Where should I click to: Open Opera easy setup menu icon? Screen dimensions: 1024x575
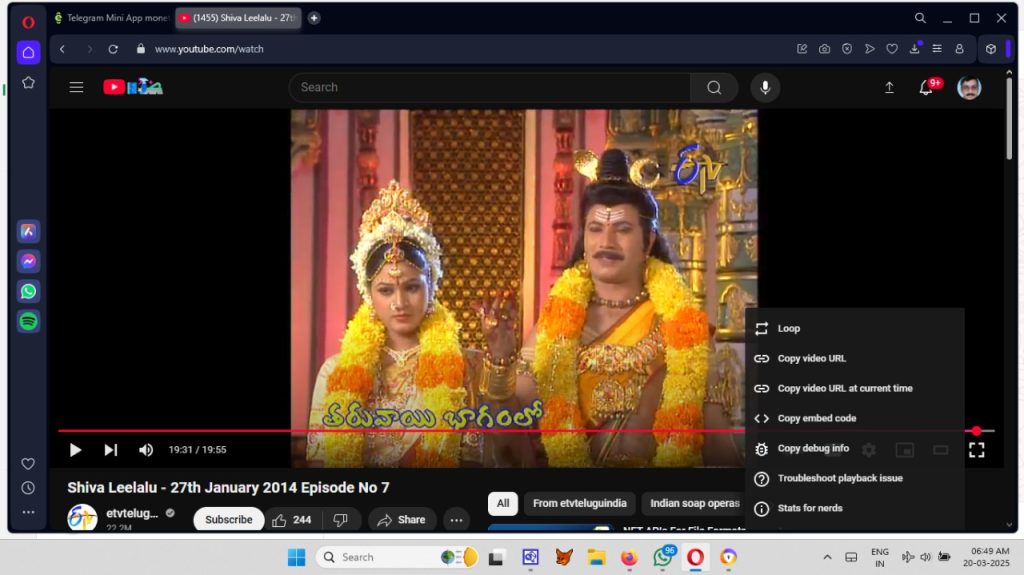pos(936,49)
